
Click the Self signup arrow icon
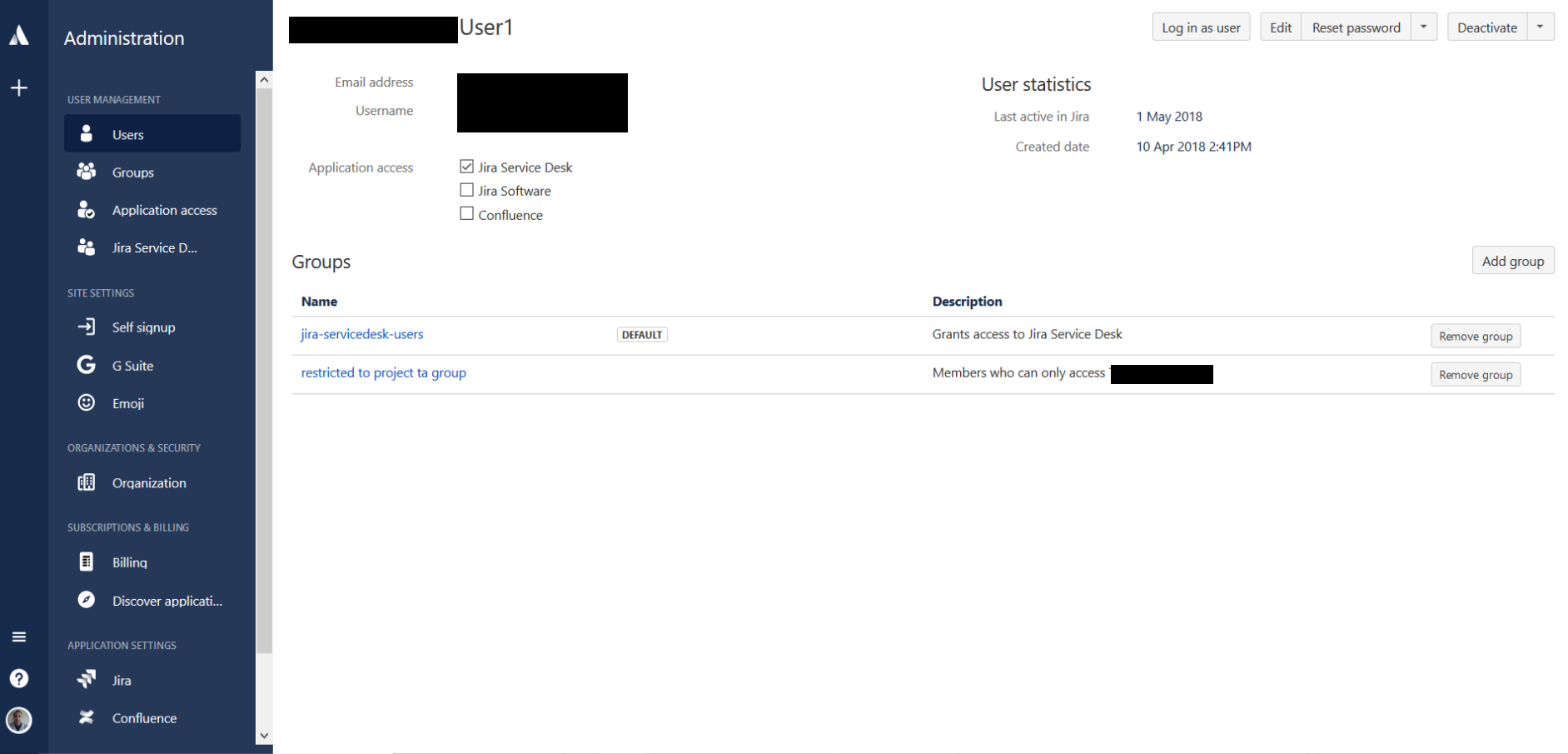(x=86, y=327)
